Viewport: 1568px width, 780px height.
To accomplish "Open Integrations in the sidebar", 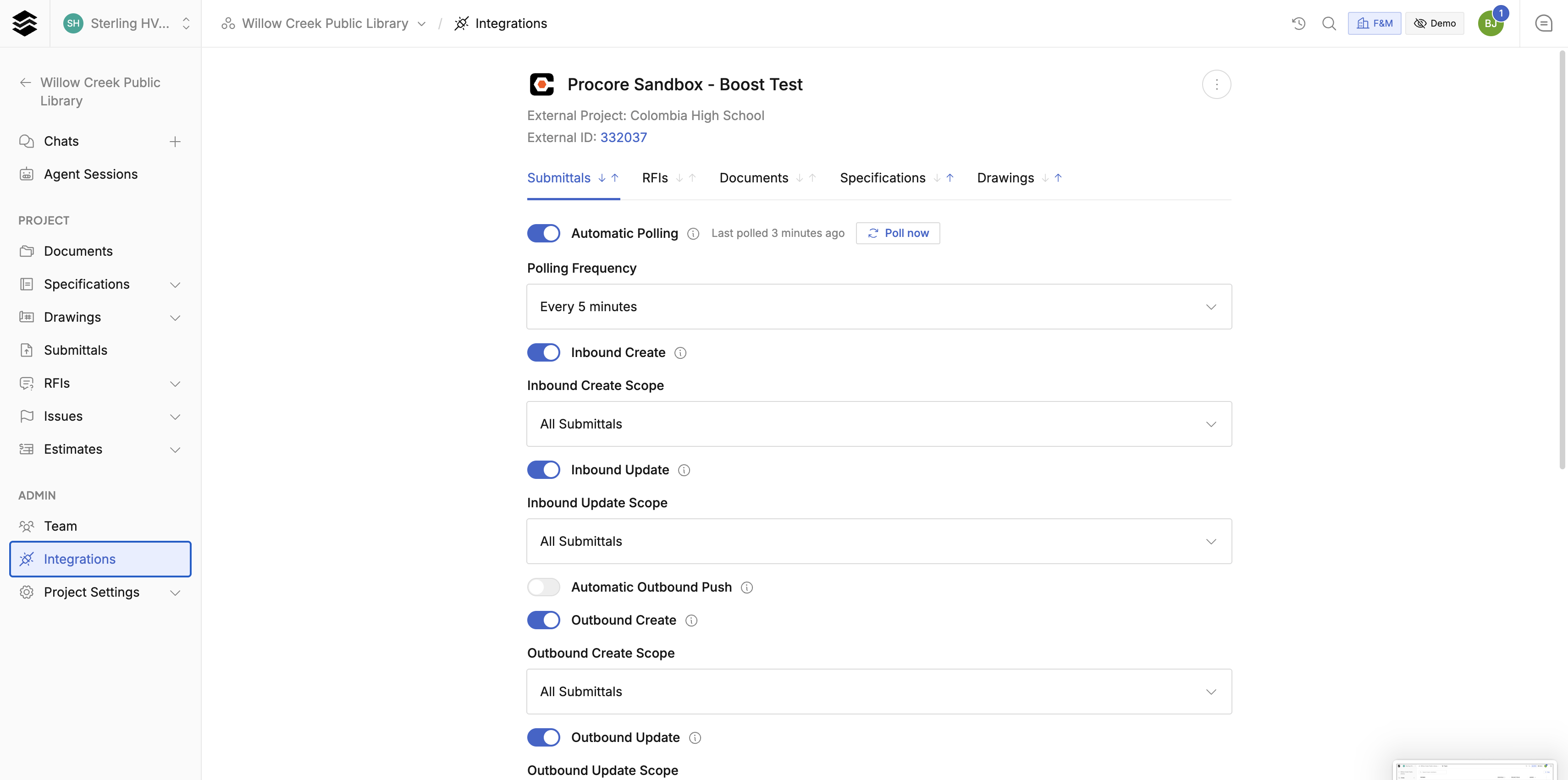I will tap(100, 559).
